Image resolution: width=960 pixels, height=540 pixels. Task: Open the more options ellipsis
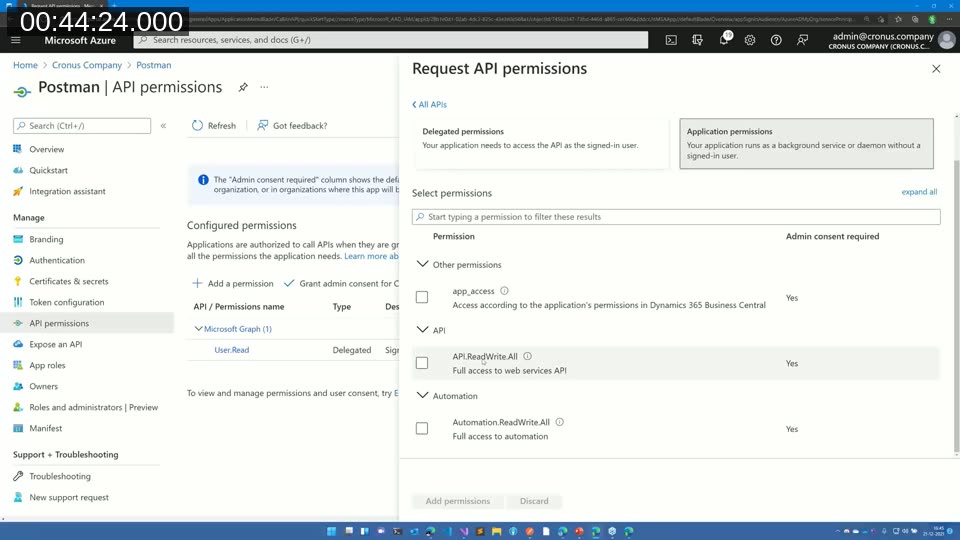[x=264, y=87]
